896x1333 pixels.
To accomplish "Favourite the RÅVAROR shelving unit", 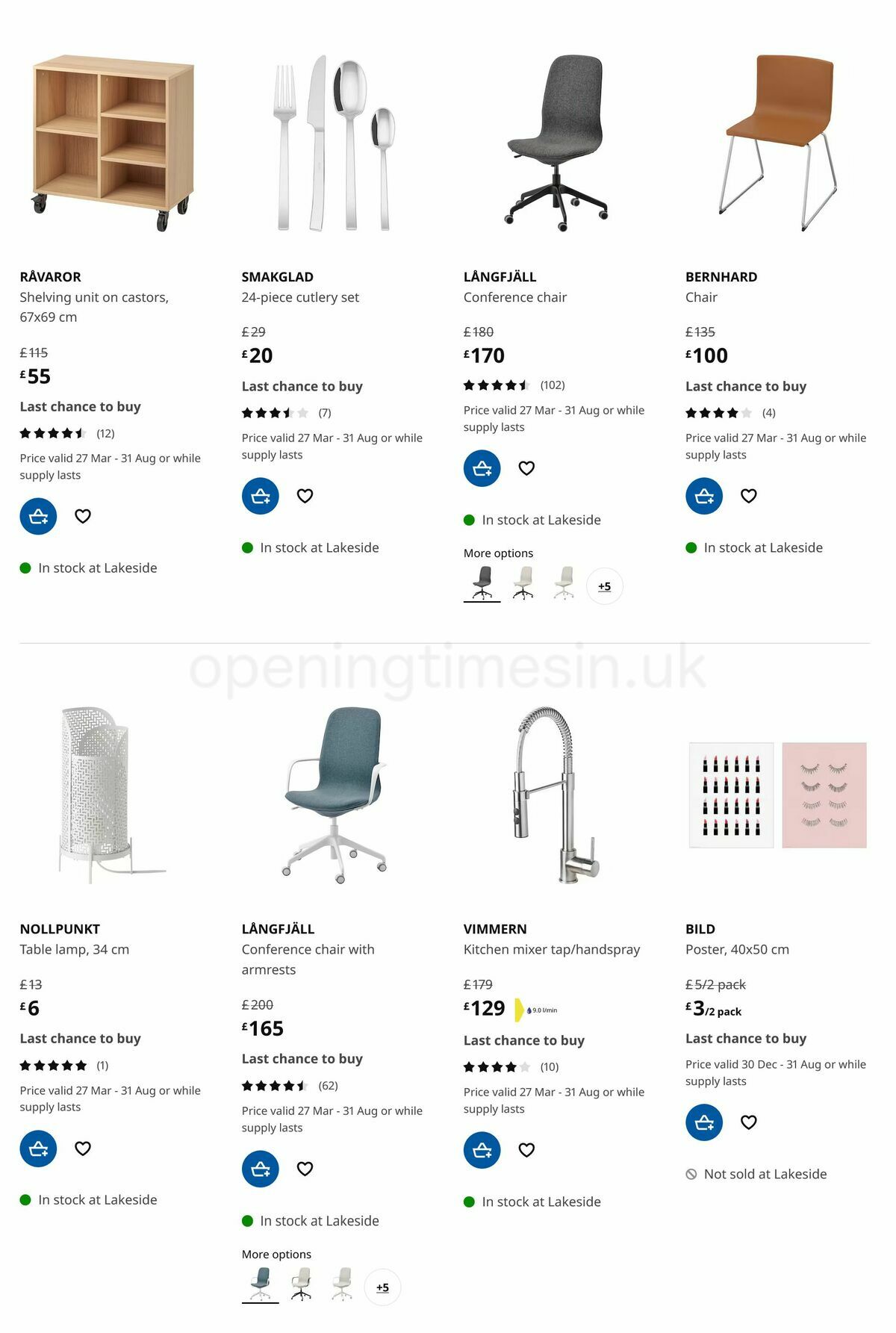I will 82,515.
